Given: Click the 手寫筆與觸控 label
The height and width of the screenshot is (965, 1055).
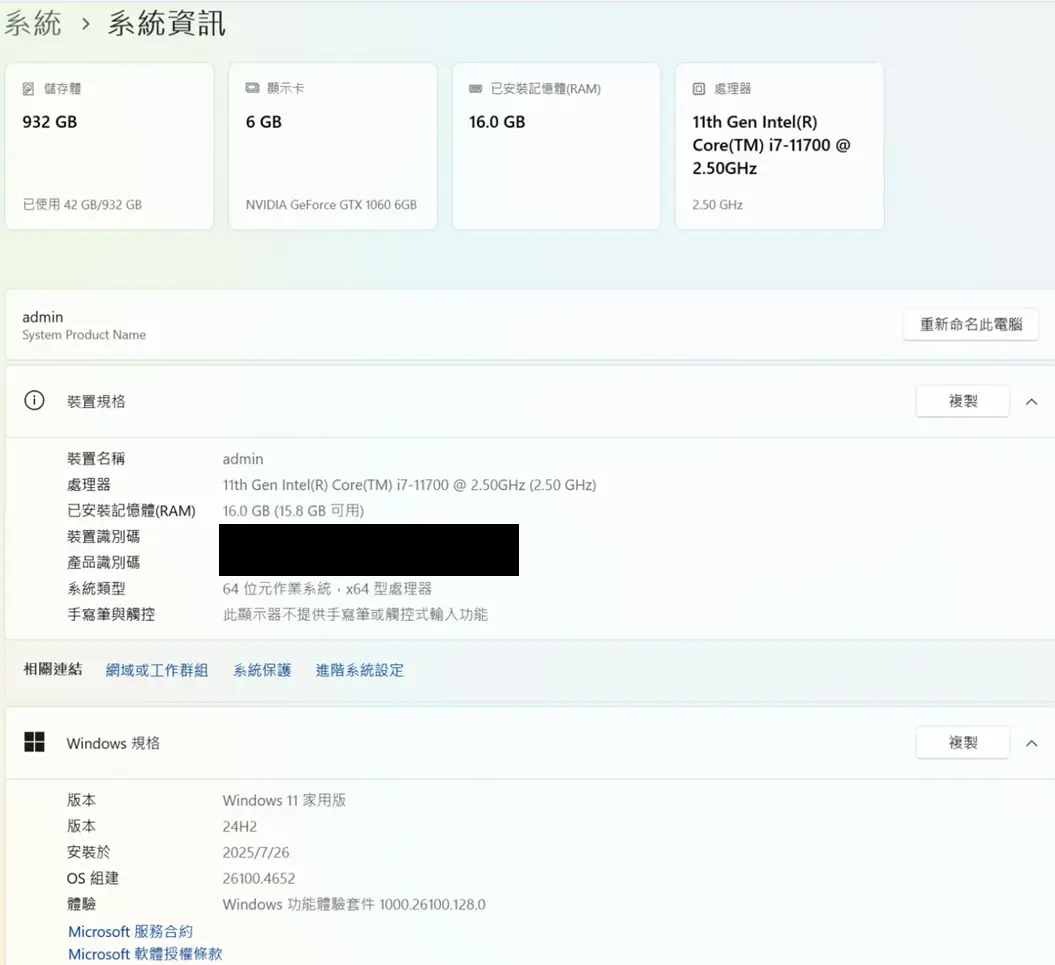Looking at the screenshot, I should click(x=111, y=614).
